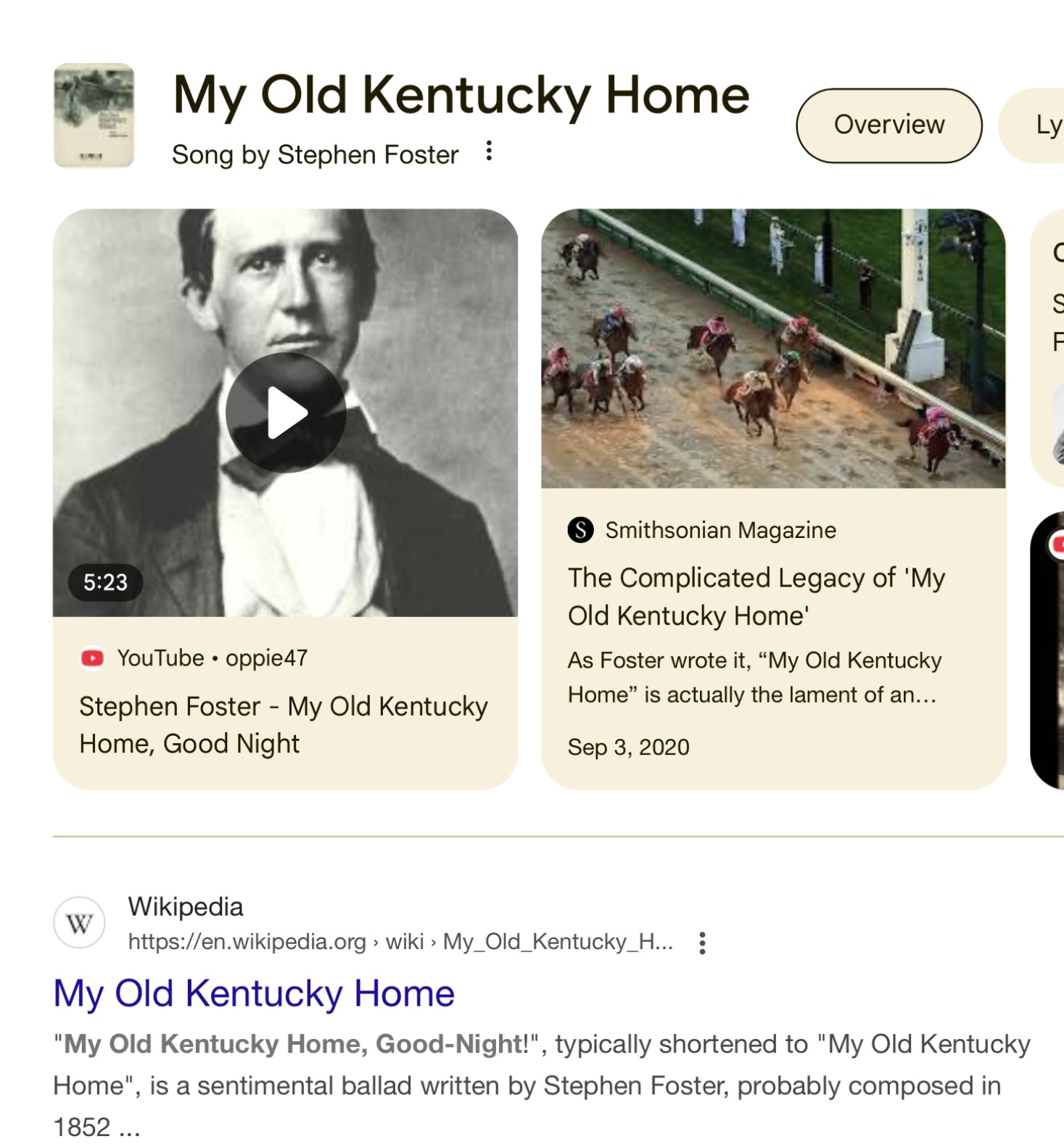Open the video title Stephen Foster - My Old Kentucky Home
The width and height of the screenshot is (1064, 1147).
pyautogui.click(x=283, y=724)
